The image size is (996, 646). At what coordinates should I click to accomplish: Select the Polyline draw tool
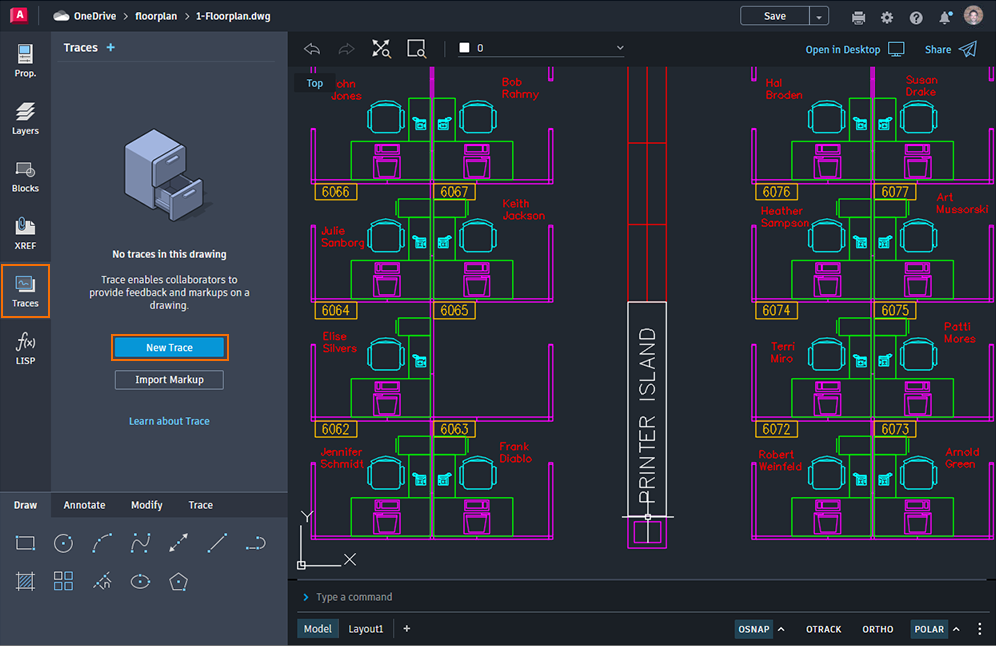point(255,543)
